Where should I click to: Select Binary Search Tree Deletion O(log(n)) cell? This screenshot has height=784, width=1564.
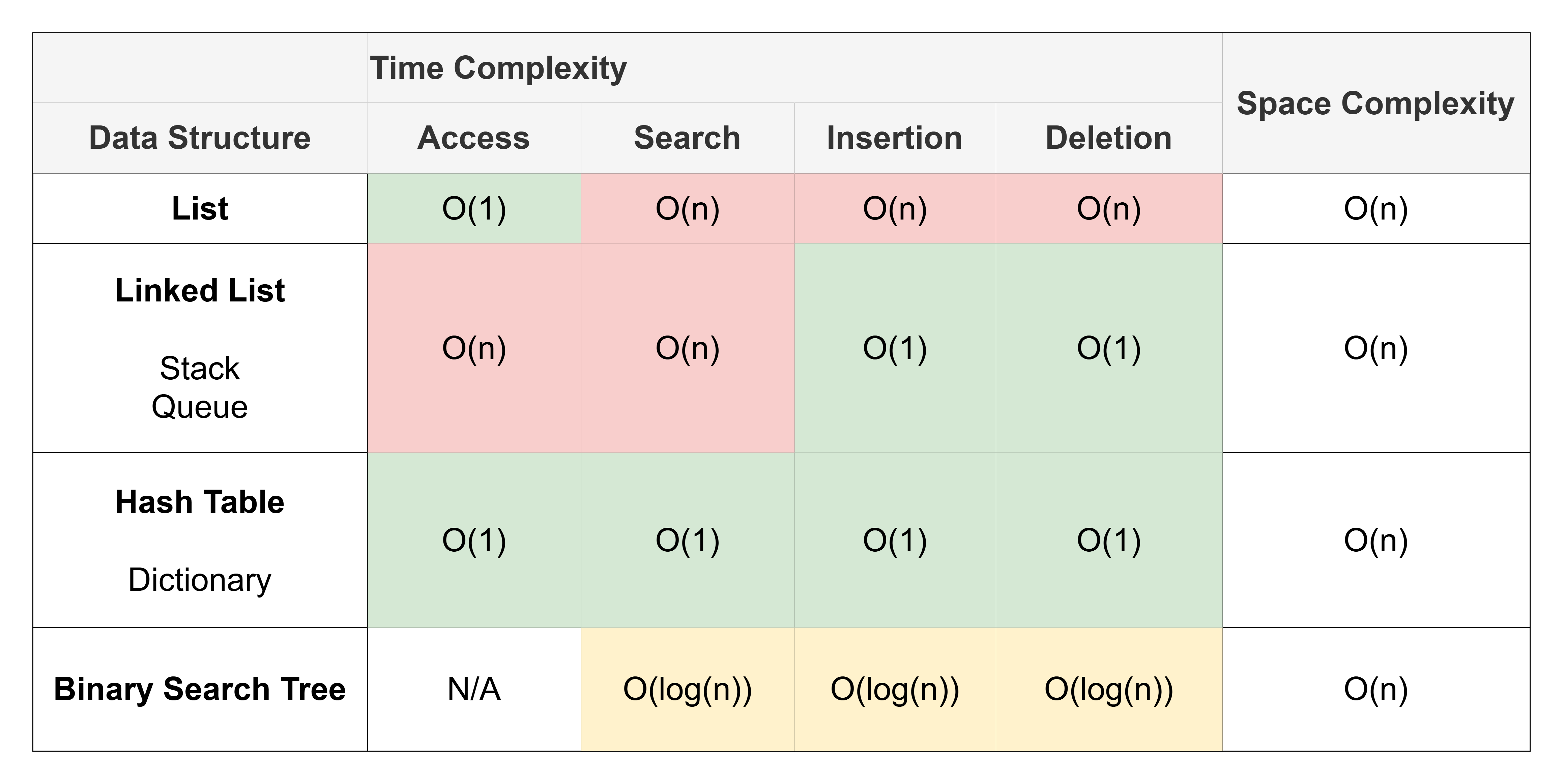tap(1108, 689)
